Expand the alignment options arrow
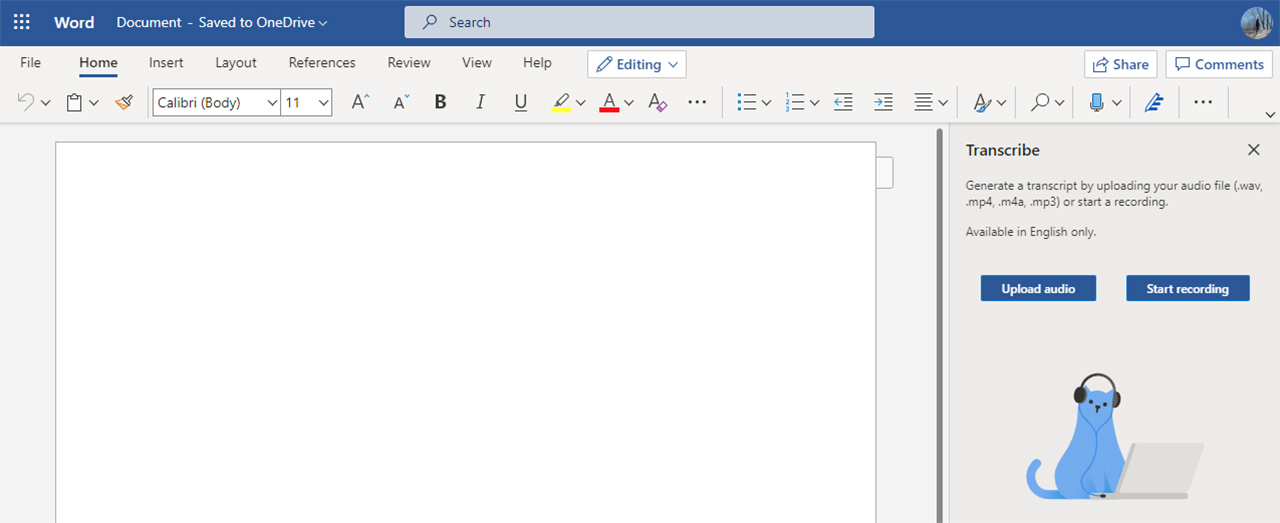The height and width of the screenshot is (523, 1280). coord(943,103)
